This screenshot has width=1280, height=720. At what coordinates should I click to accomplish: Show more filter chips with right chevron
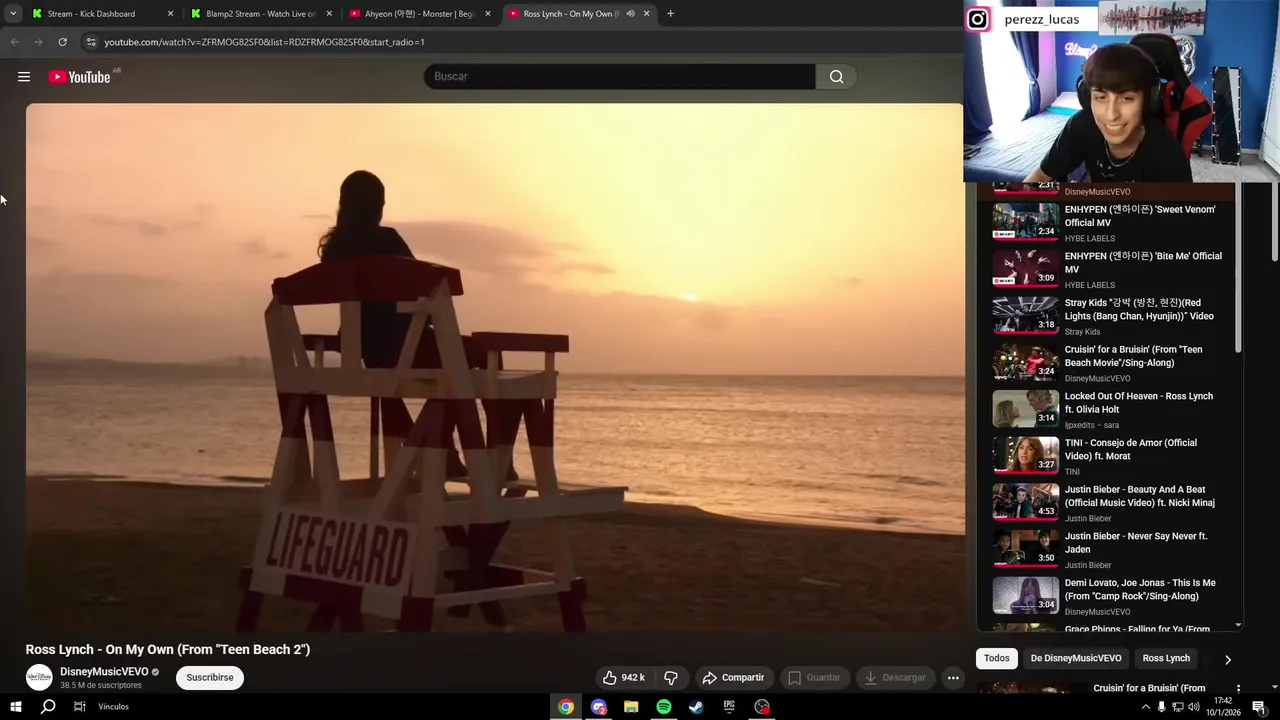coord(1228,659)
